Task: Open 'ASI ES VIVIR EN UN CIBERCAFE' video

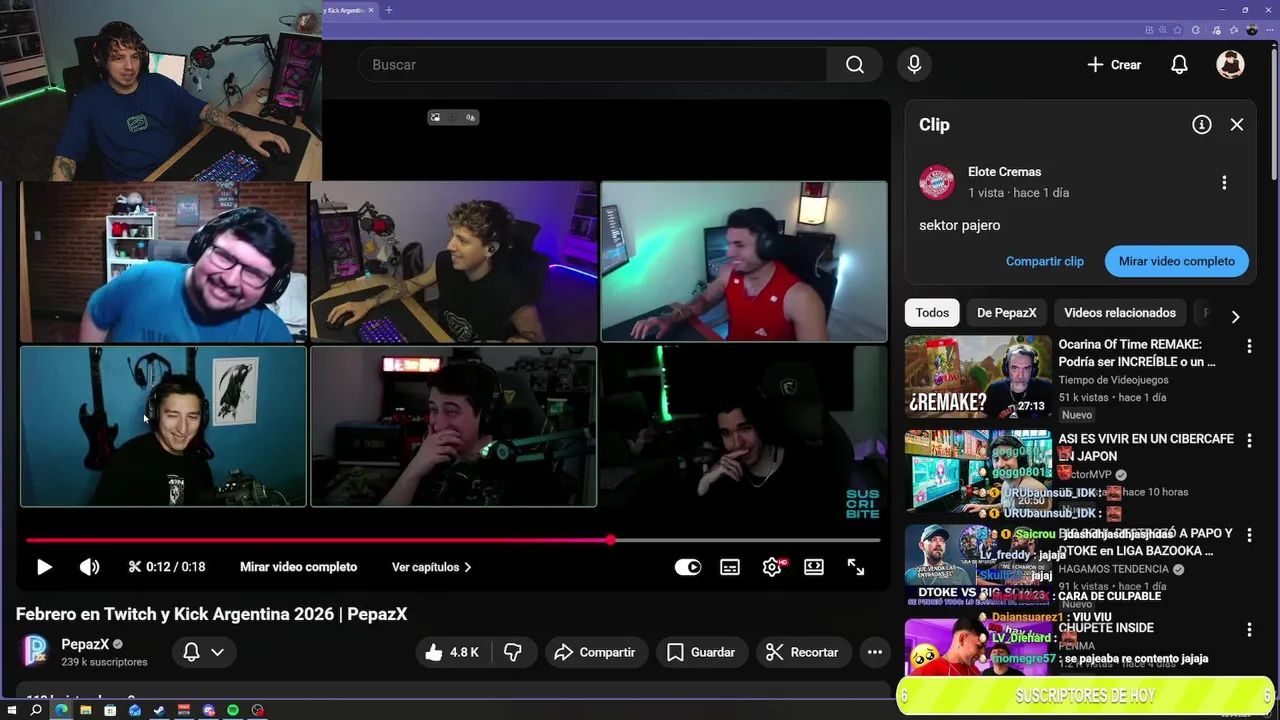Action: click(x=1146, y=447)
